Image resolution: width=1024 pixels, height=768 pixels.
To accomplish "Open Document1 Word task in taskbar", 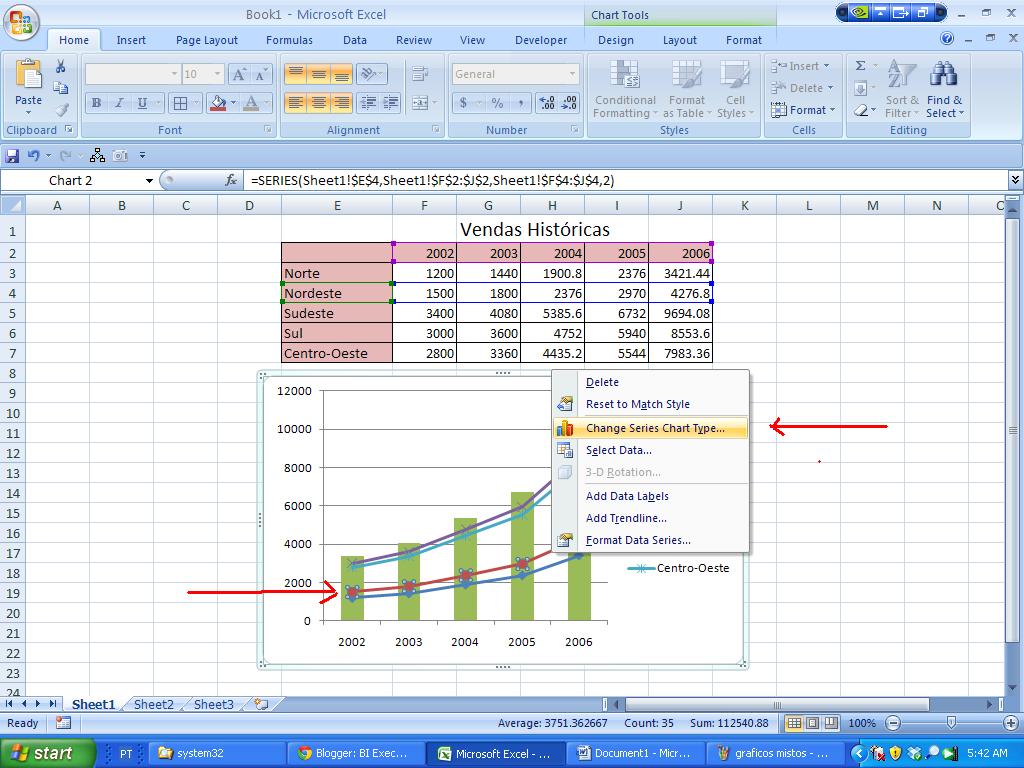I will coord(637,753).
